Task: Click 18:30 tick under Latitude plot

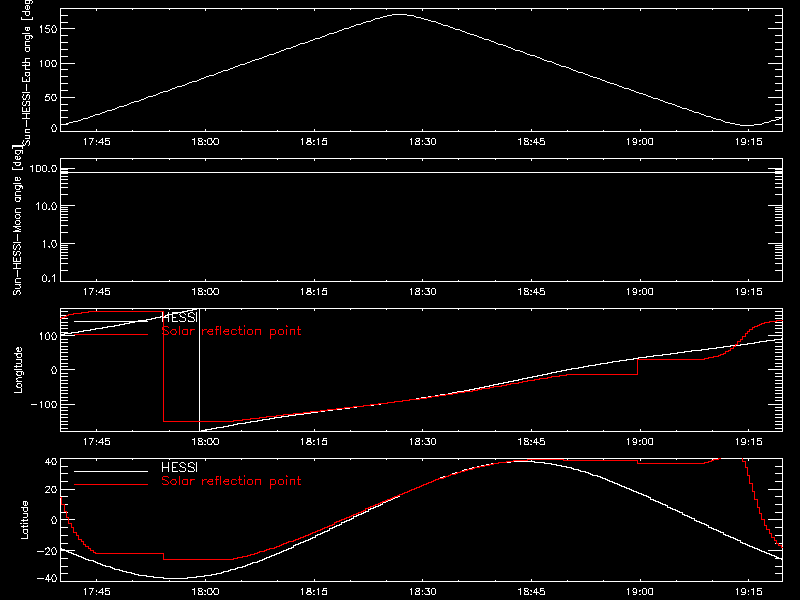Action: pyautogui.click(x=422, y=592)
